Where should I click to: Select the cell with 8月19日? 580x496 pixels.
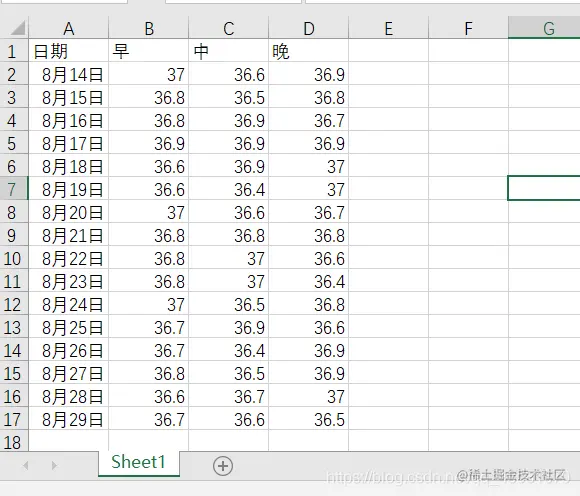[x=68, y=189]
